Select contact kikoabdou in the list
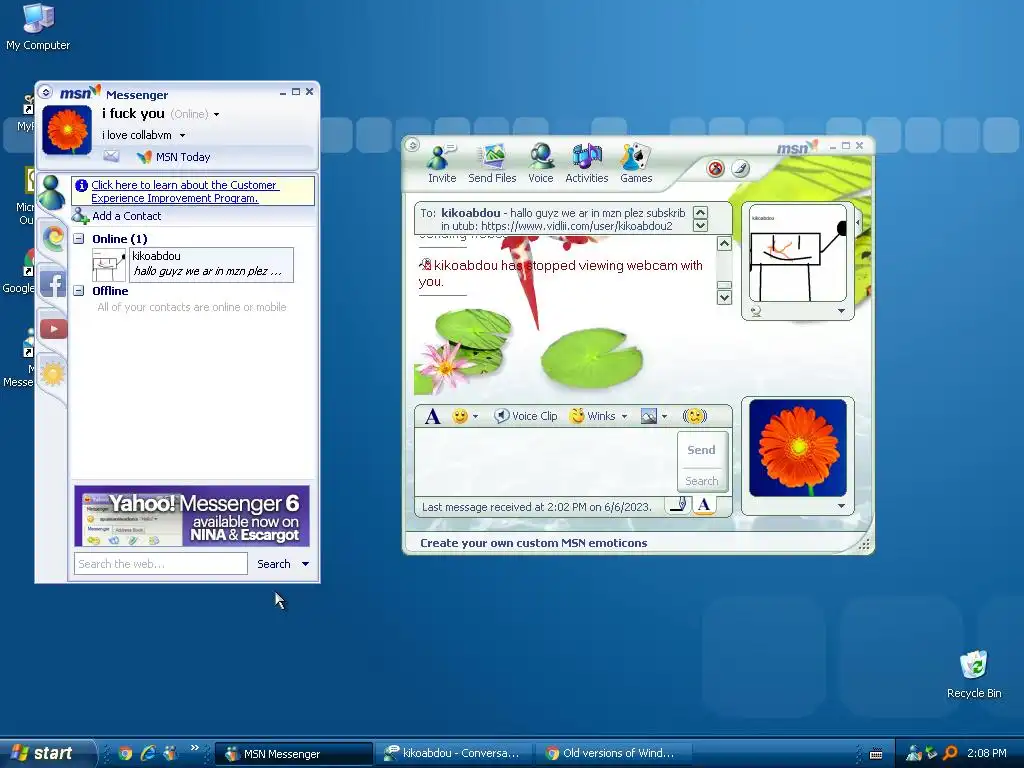This screenshot has height=768, width=1024. click(x=193, y=264)
